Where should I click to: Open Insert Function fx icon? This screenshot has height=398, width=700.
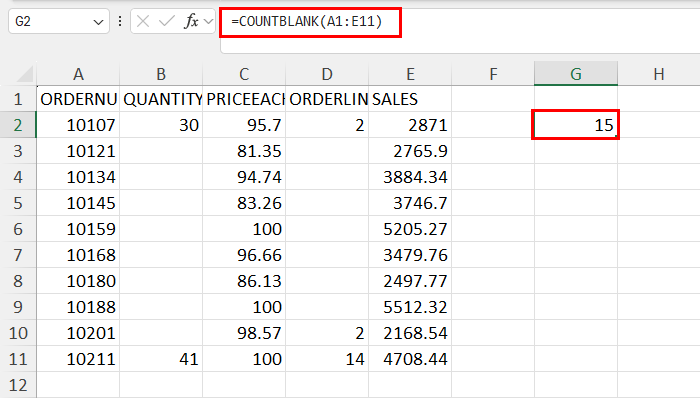tap(191, 21)
